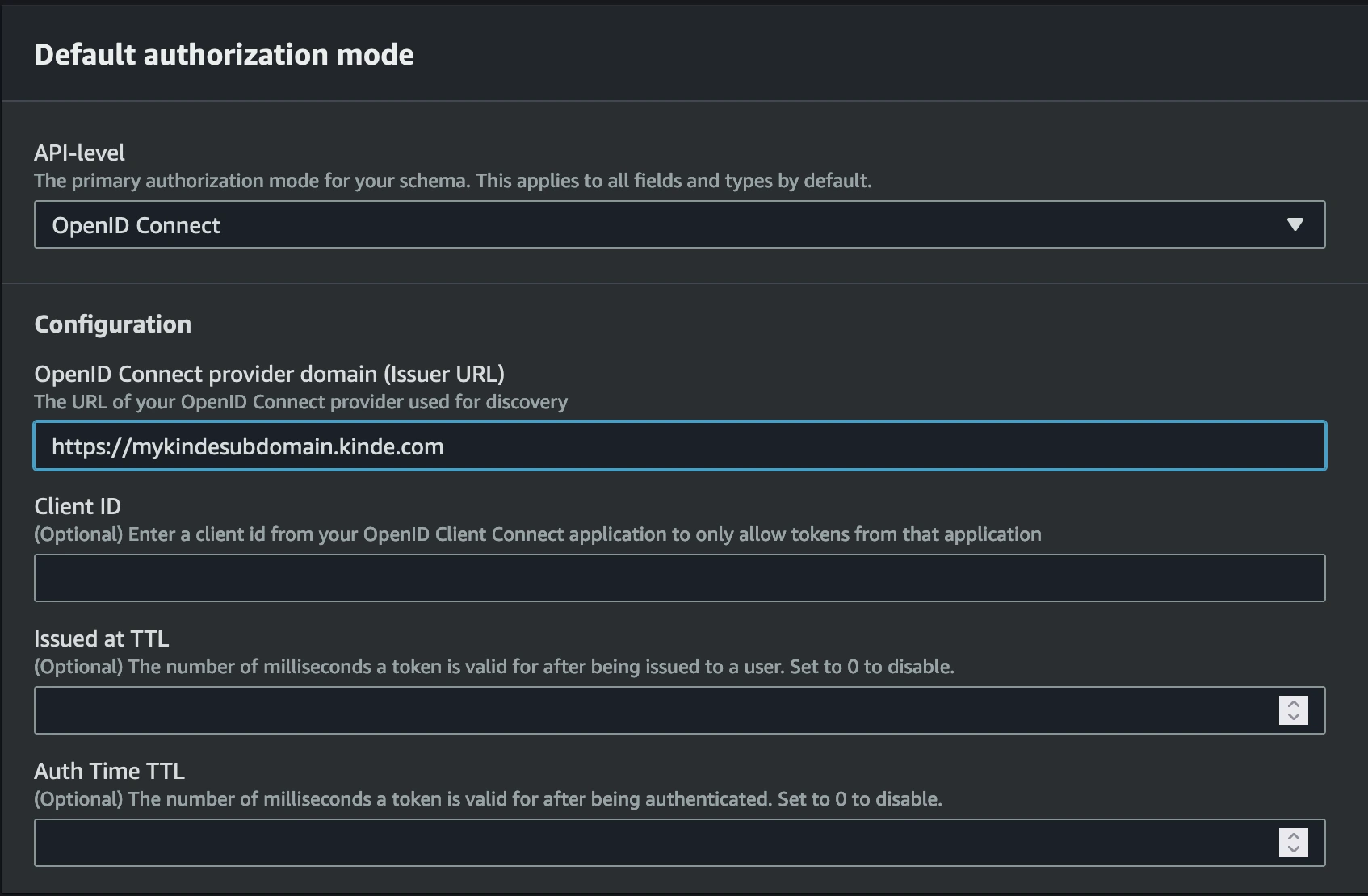The image size is (1368, 896).
Task: Increase Issued at TTL with up arrow
Action: coord(1293,704)
